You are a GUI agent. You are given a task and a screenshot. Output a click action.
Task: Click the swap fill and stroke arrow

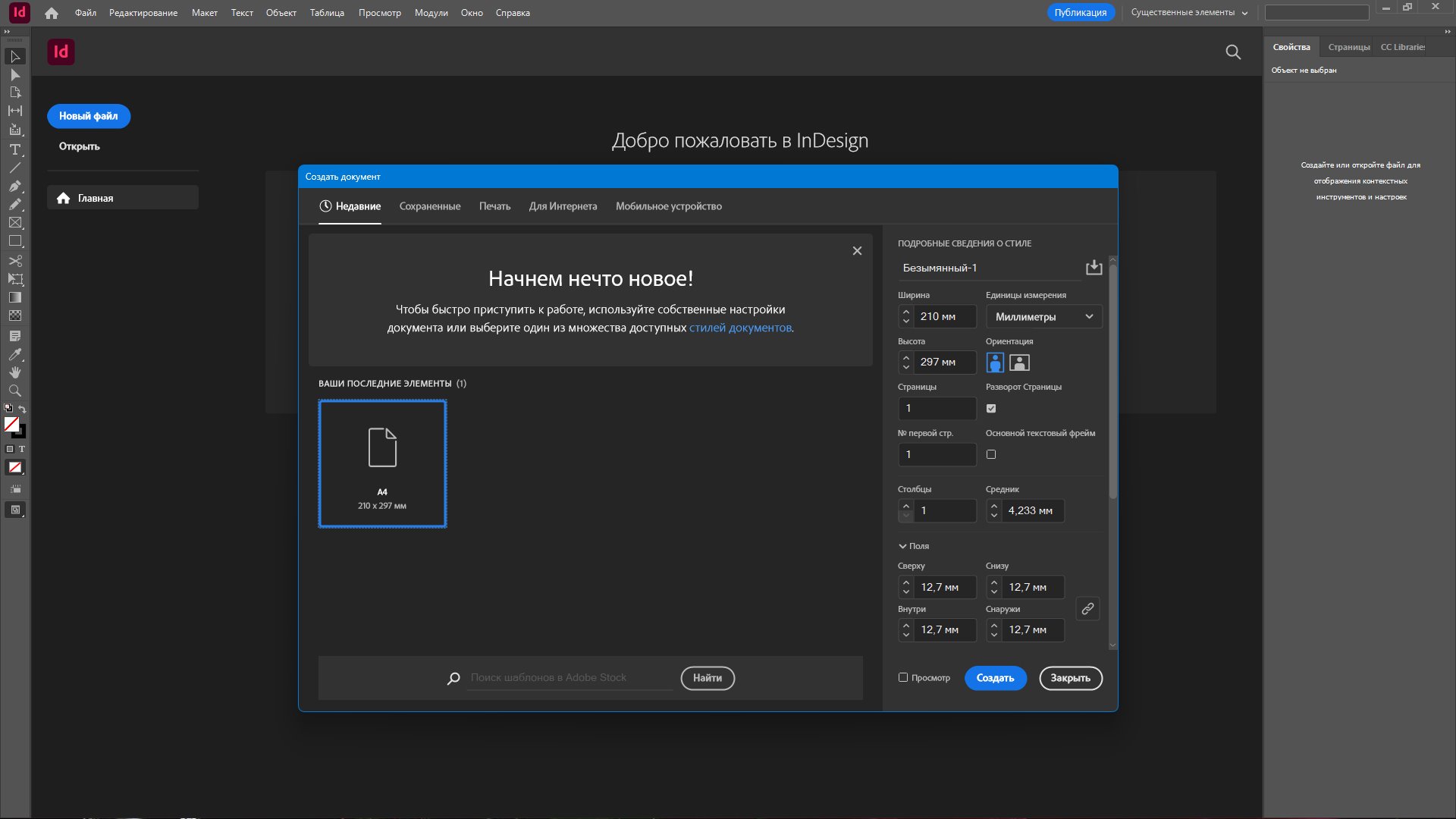(22, 409)
